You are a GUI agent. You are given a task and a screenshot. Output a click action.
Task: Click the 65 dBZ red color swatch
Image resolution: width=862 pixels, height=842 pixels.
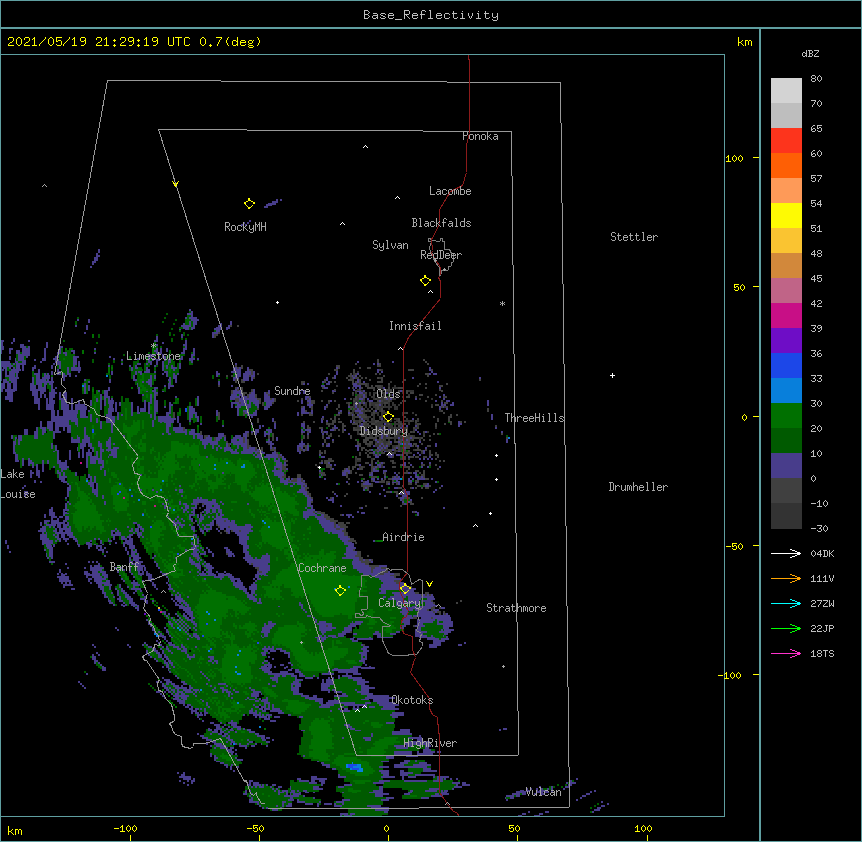[786, 141]
